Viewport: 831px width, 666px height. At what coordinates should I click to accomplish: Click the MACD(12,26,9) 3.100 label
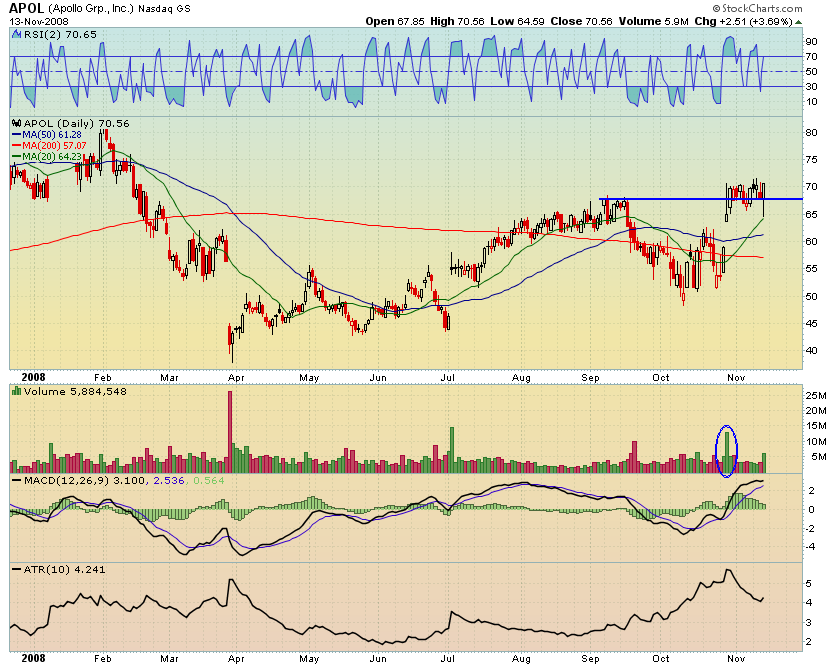click(85, 481)
